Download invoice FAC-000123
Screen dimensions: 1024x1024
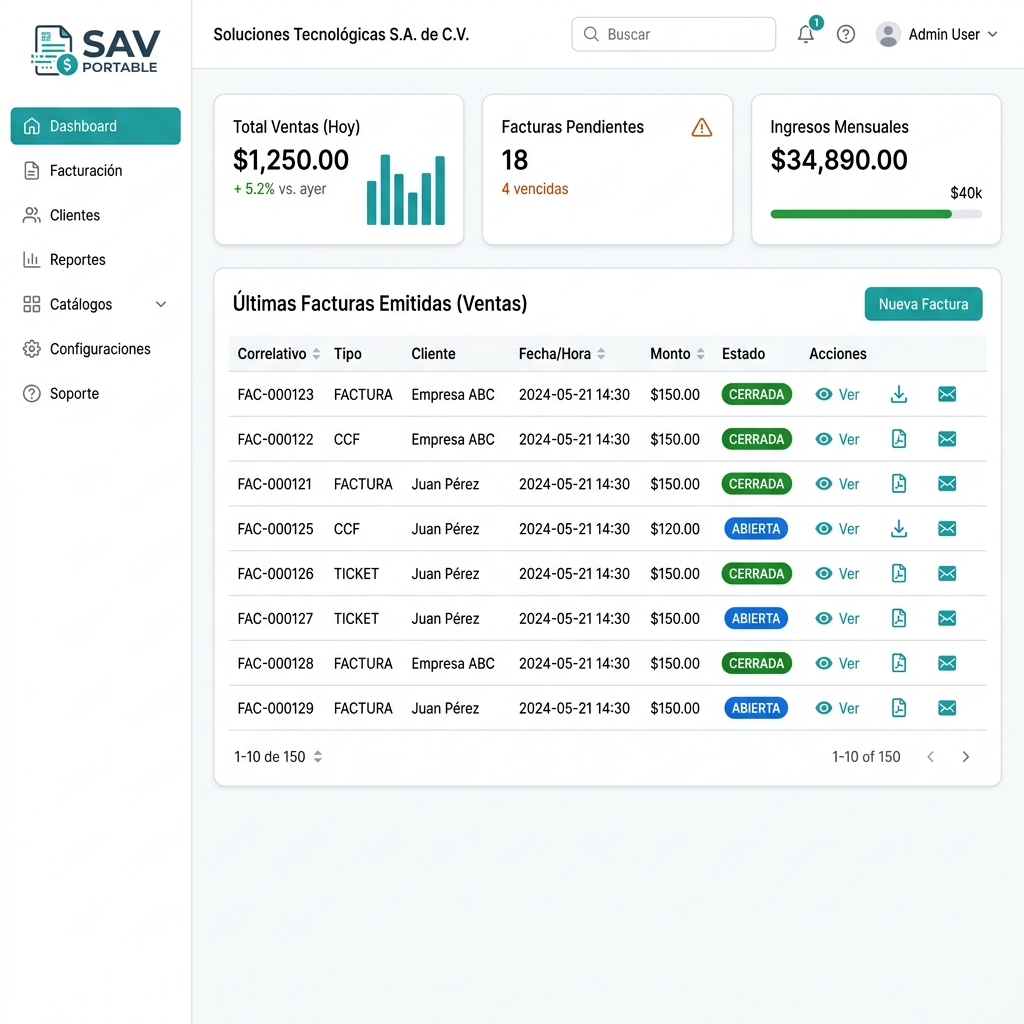(x=899, y=394)
